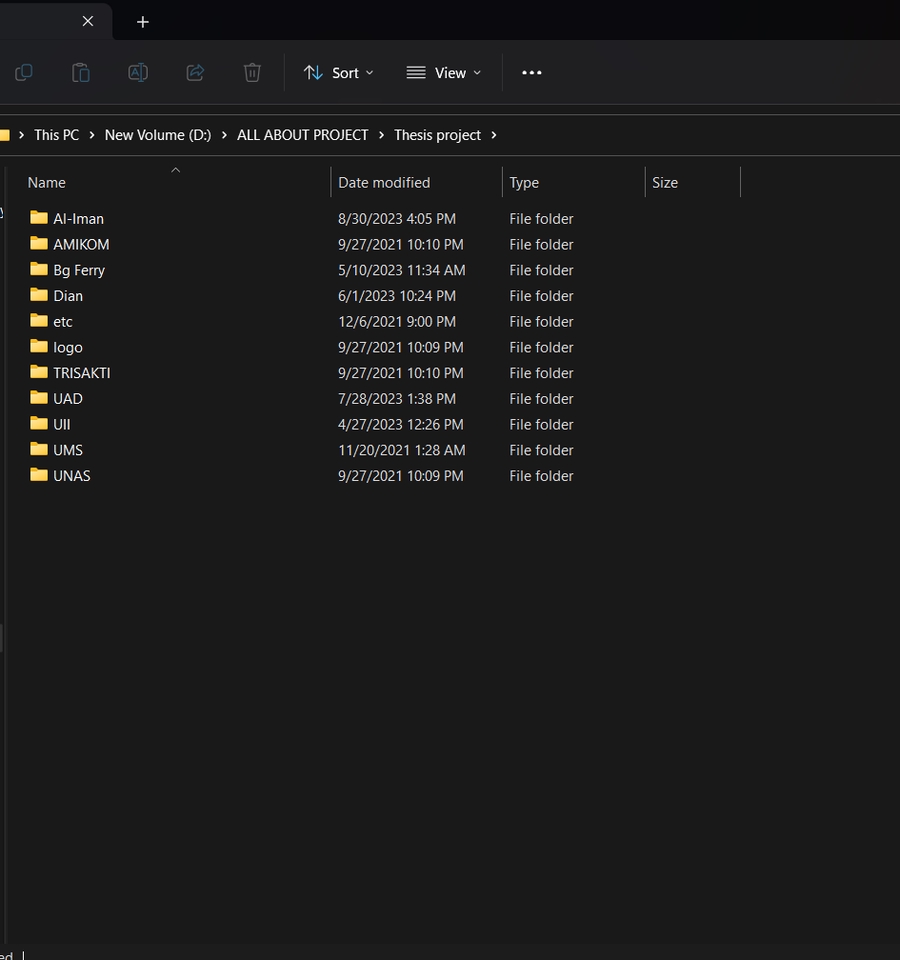This screenshot has width=900, height=960.
Task: Click the Al-Iman folder name
Action: coord(78,219)
